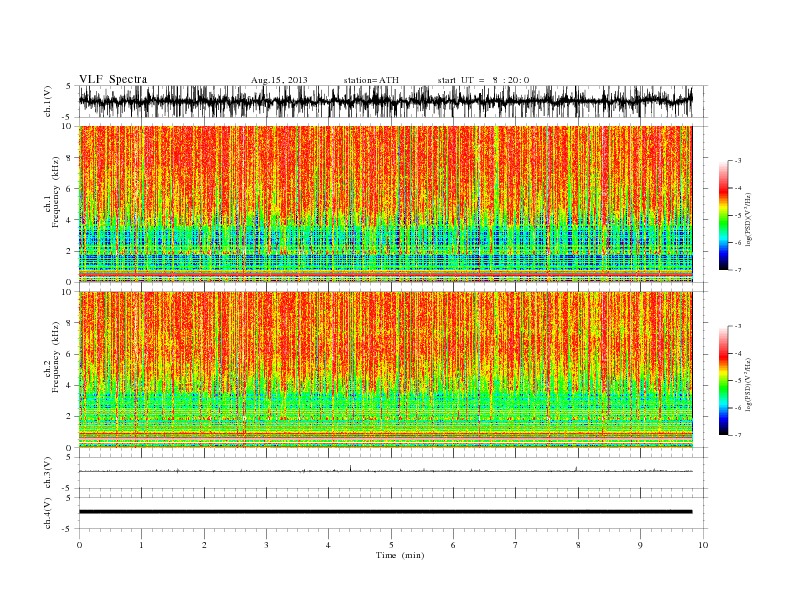Image resolution: width=792 pixels, height=612 pixels.
Task: Click the 5 minute label on Time axis
Action: [x=391, y=545]
